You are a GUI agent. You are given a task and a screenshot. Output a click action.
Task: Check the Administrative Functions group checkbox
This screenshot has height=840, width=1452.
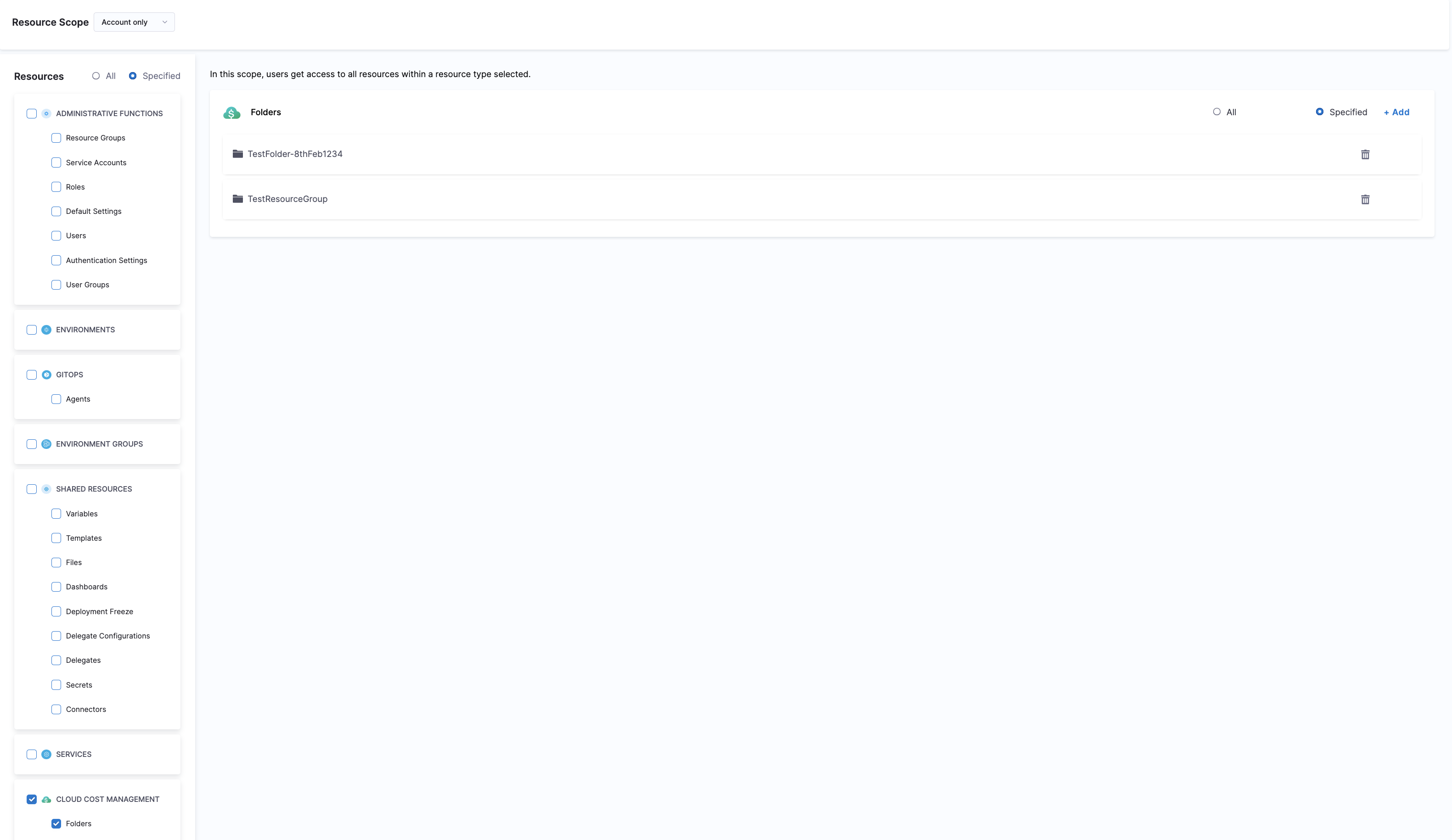32,113
